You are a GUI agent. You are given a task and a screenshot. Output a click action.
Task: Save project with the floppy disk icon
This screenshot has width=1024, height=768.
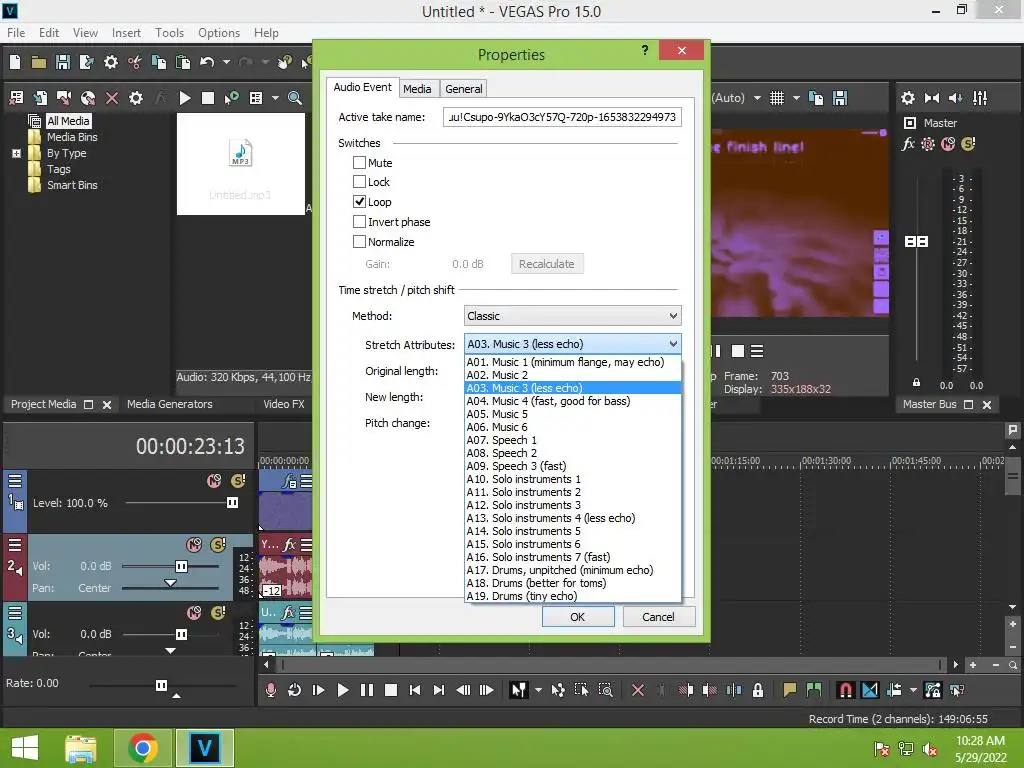63,62
